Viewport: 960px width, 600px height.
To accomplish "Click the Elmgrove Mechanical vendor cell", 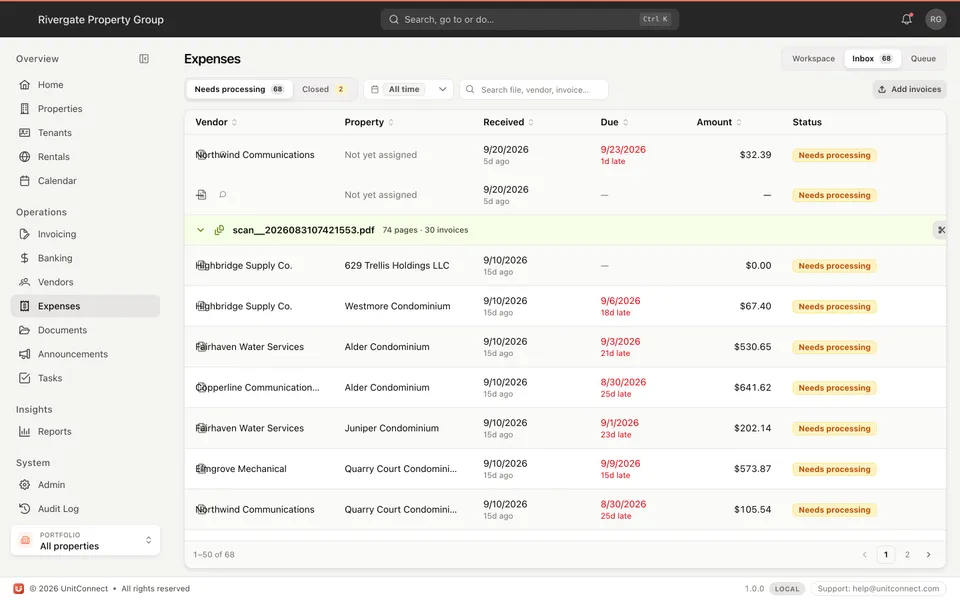I will (x=241, y=469).
